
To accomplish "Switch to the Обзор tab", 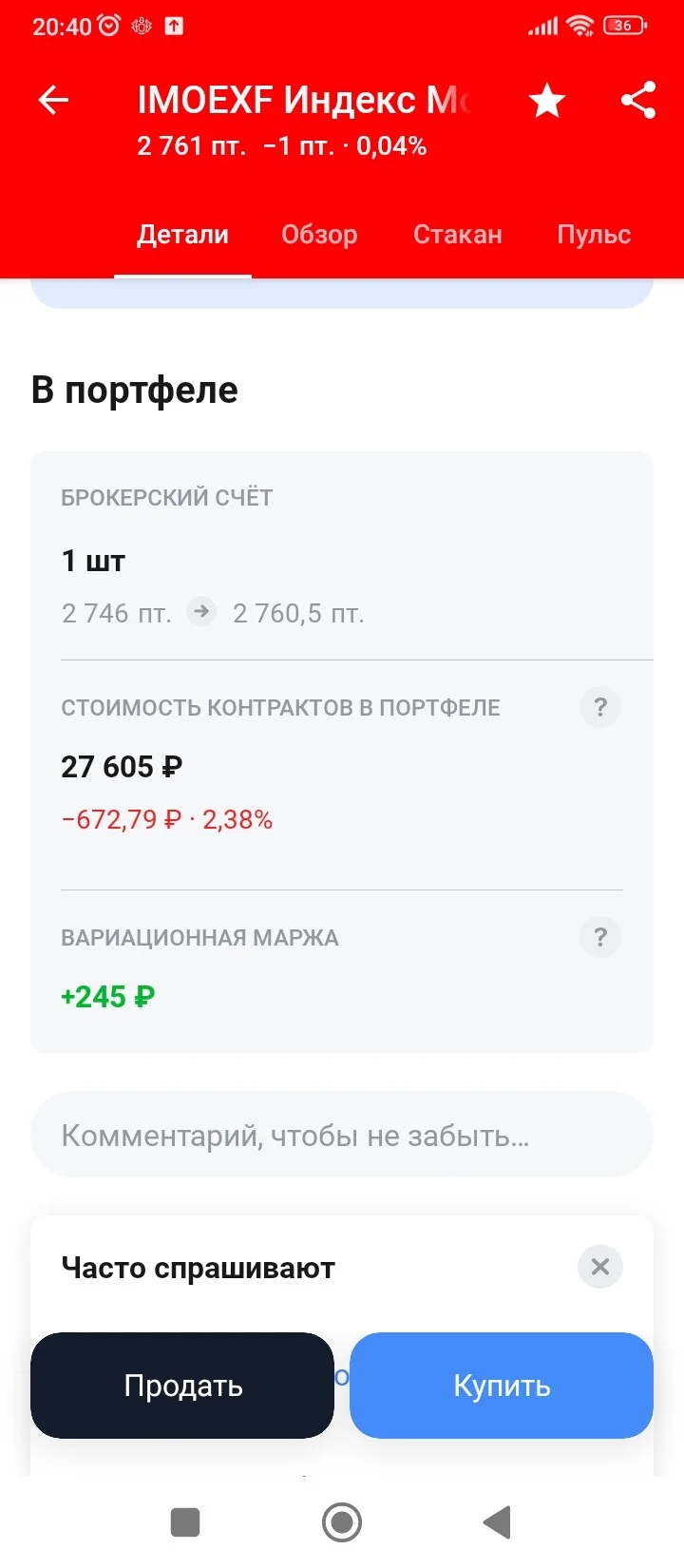I will tap(319, 235).
